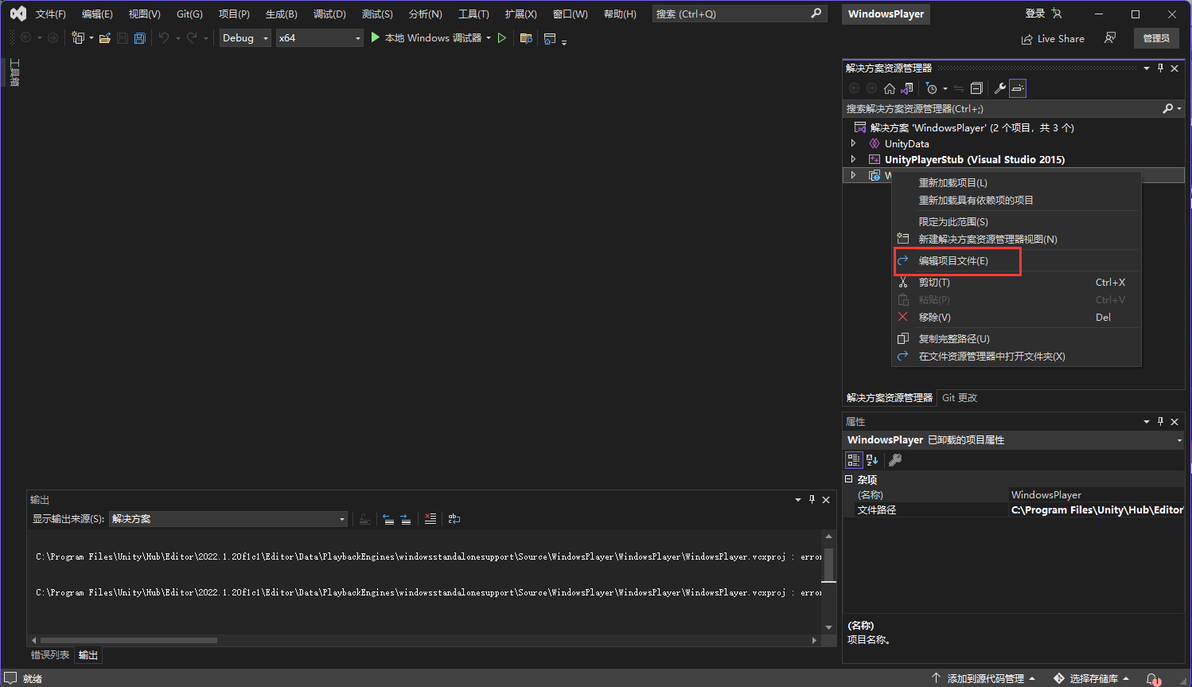Click the home icon in Solution Explorer
Image resolution: width=1192 pixels, height=687 pixels.
[889, 88]
